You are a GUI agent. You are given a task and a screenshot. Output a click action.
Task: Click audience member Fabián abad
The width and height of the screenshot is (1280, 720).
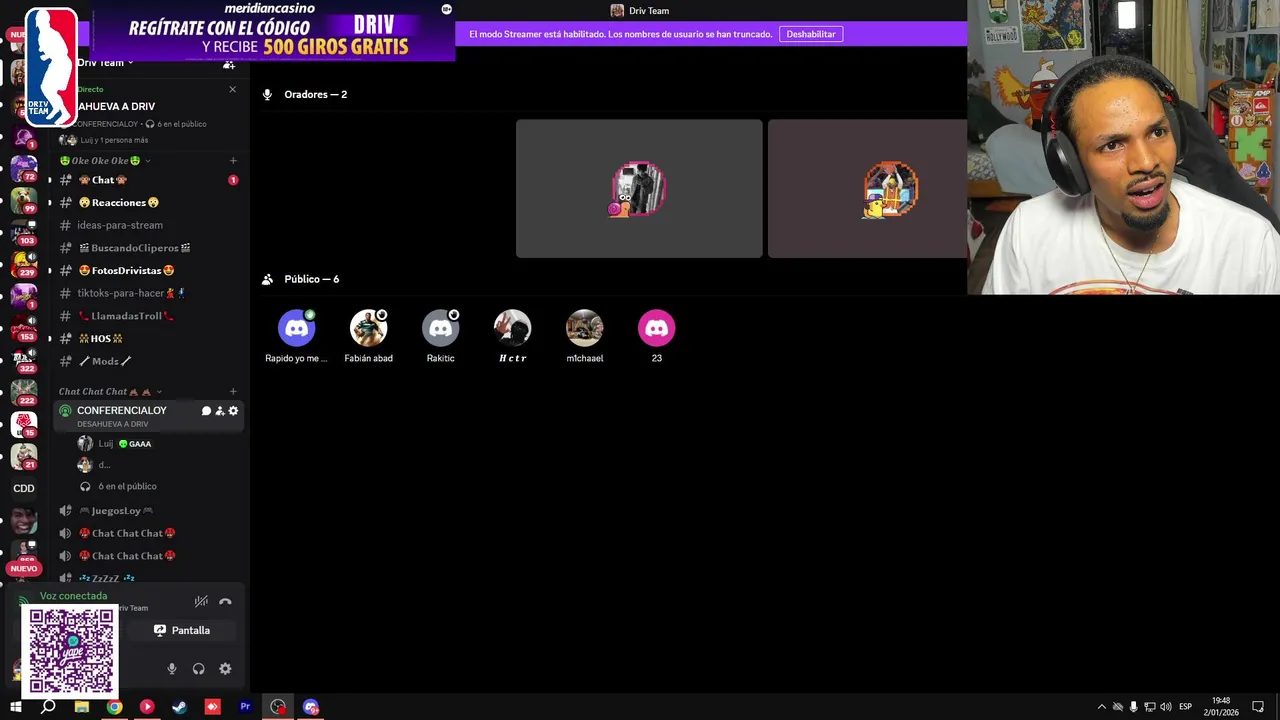368,337
